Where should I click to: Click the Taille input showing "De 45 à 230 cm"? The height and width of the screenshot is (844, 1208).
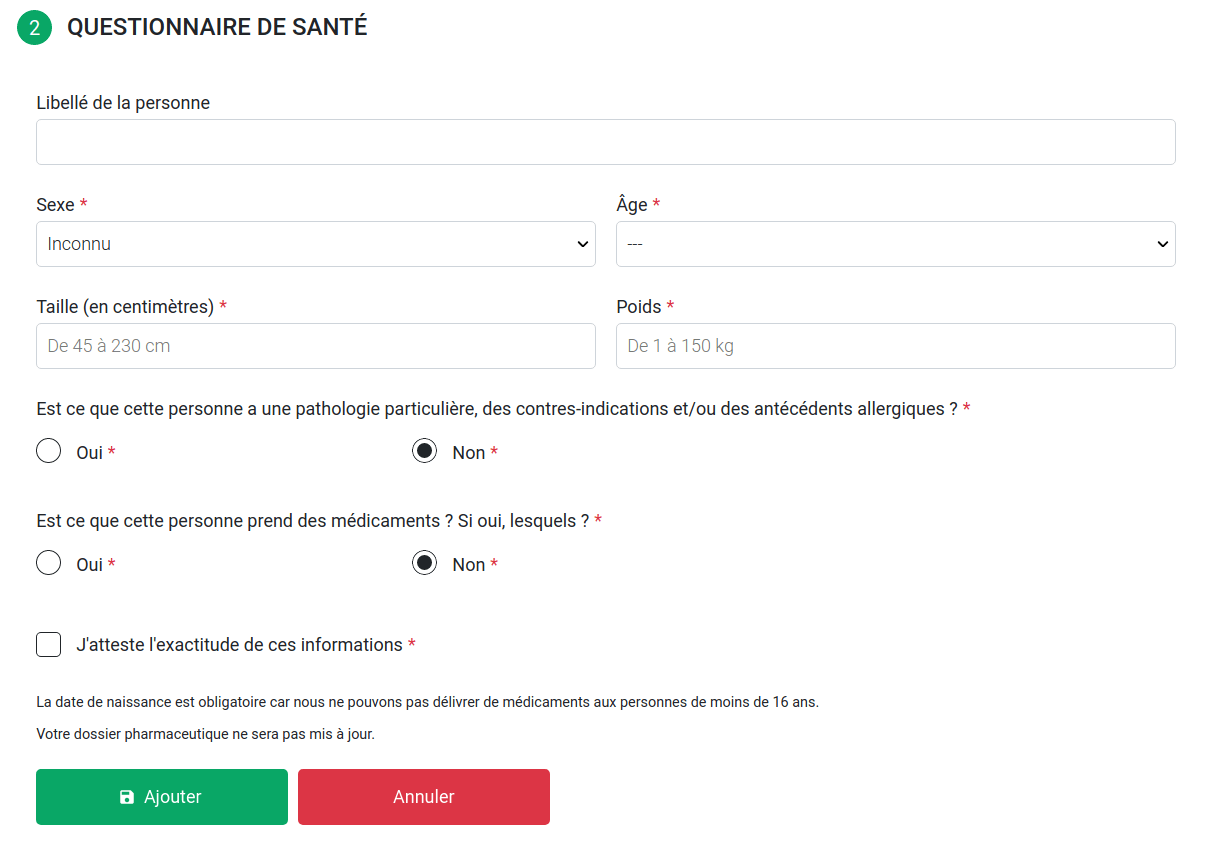316,345
